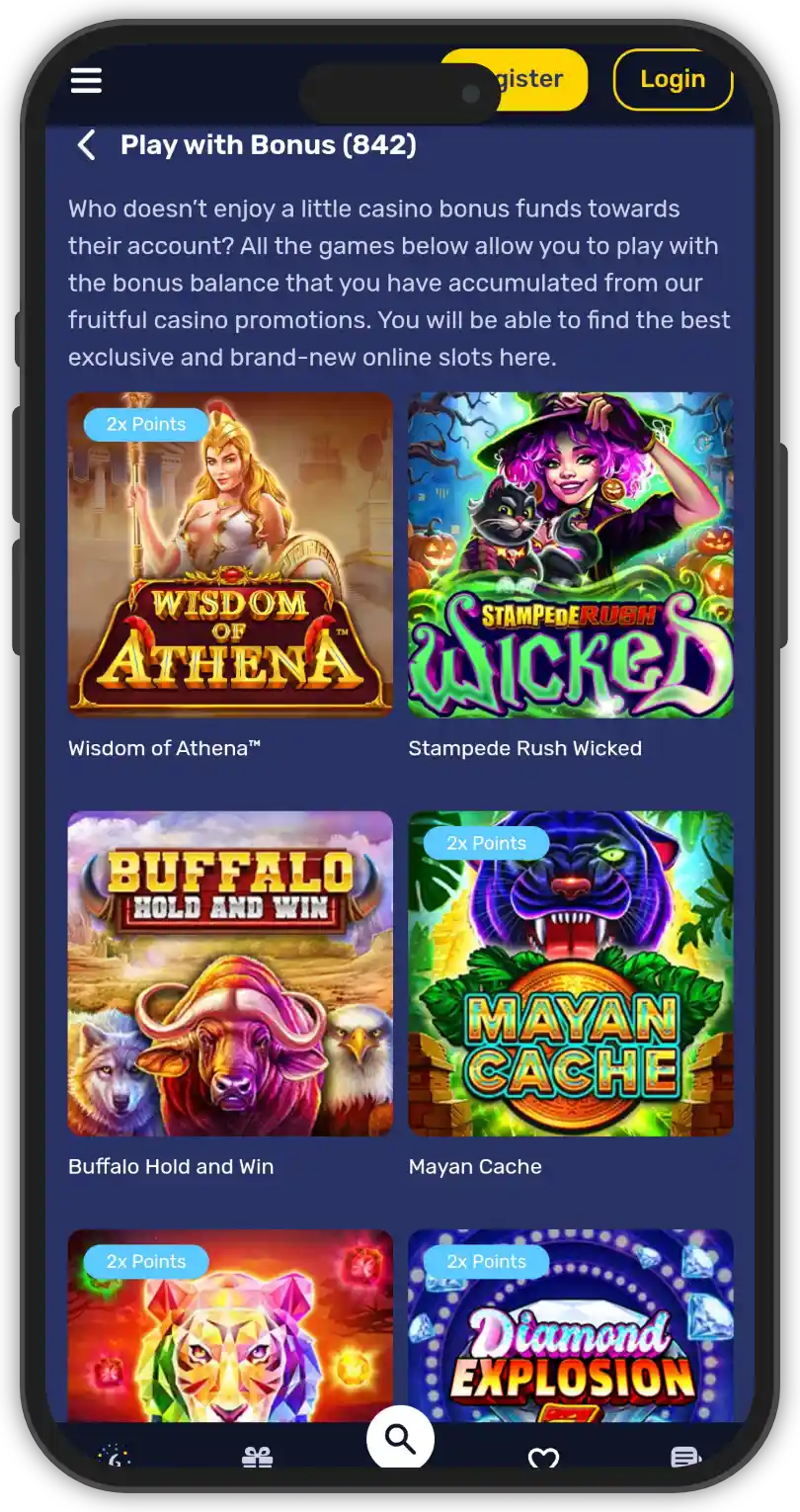
Task: Go back using the left chevron arrow
Action: [x=87, y=145]
